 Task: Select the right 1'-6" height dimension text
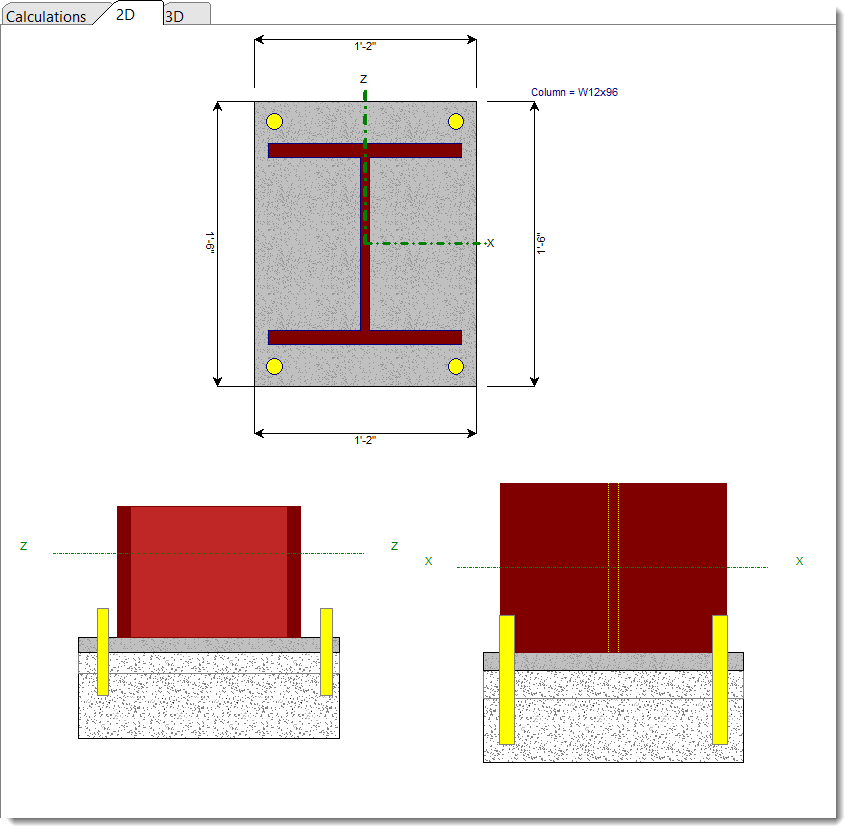541,243
